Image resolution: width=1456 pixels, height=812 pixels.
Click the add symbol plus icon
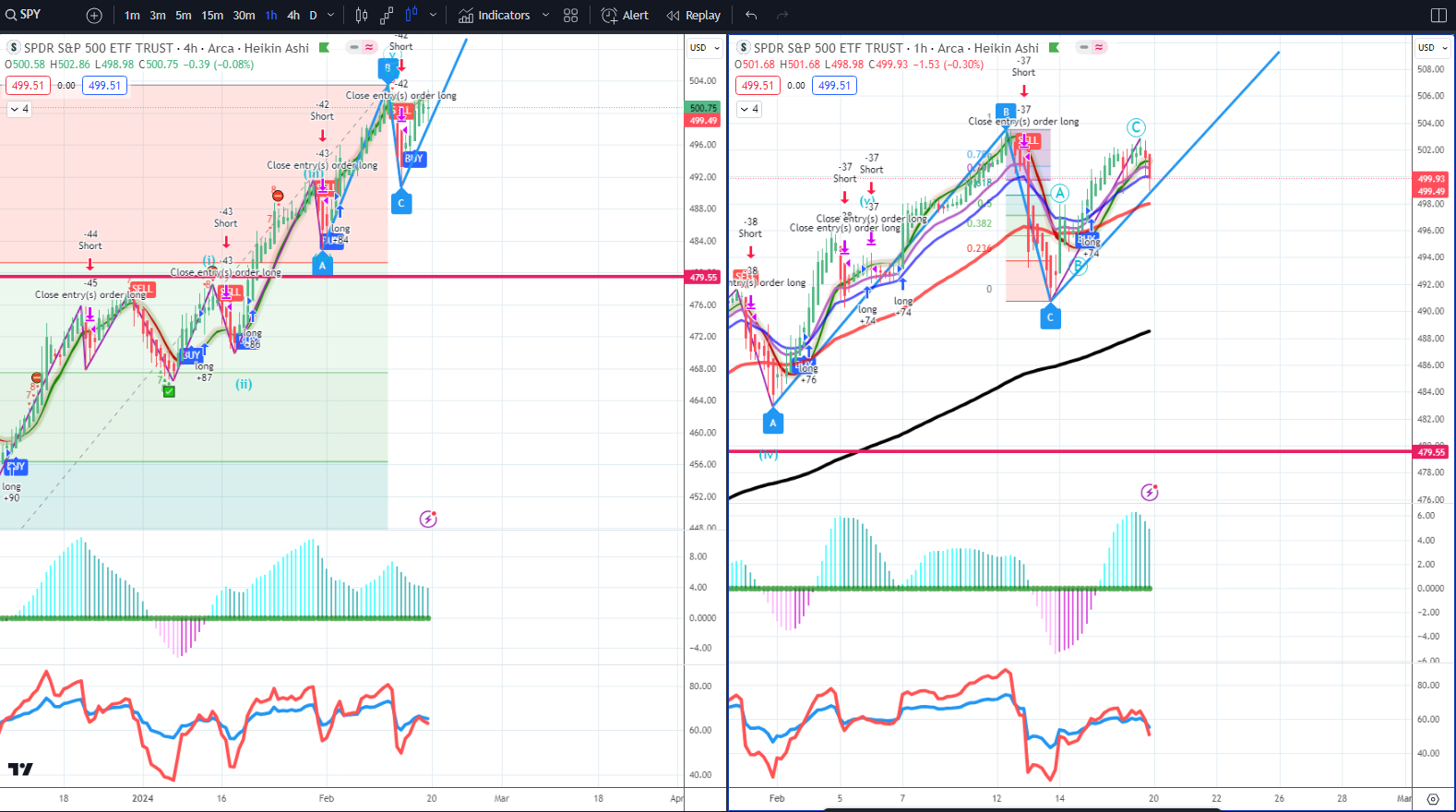pyautogui.click(x=94, y=16)
